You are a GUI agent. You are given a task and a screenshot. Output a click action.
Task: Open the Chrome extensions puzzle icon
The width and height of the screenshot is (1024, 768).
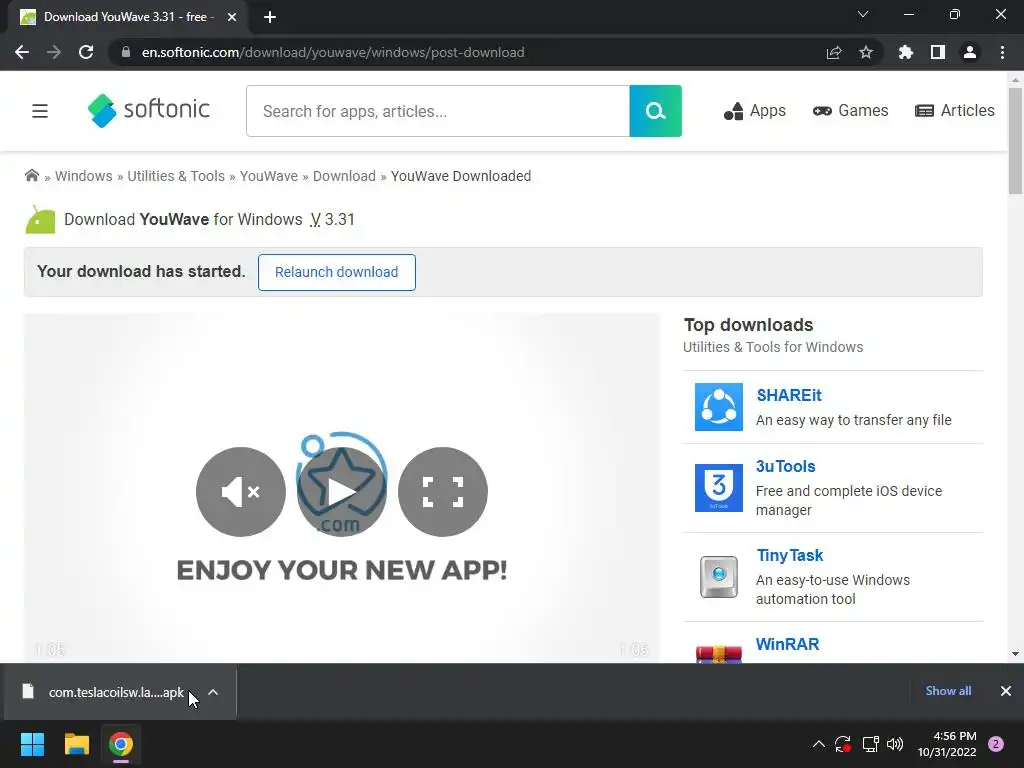coord(906,52)
